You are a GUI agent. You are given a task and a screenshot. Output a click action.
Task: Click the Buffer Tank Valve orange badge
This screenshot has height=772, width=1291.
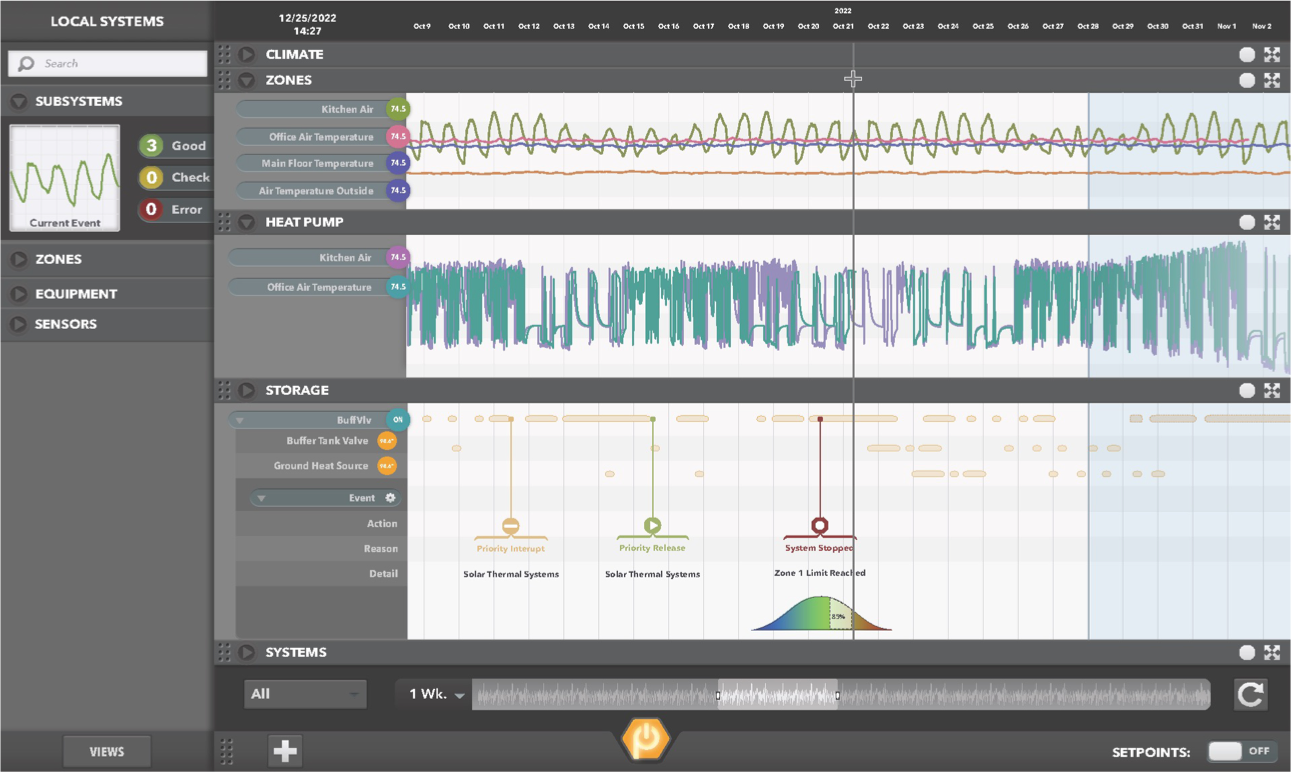[386, 441]
